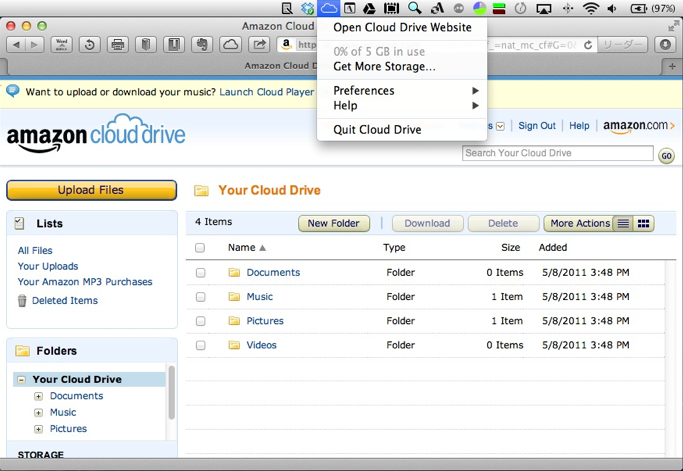Expand the Music tree node
Image resolution: width=683 pixels, height=471 pixels.
(x=38, y=413)
